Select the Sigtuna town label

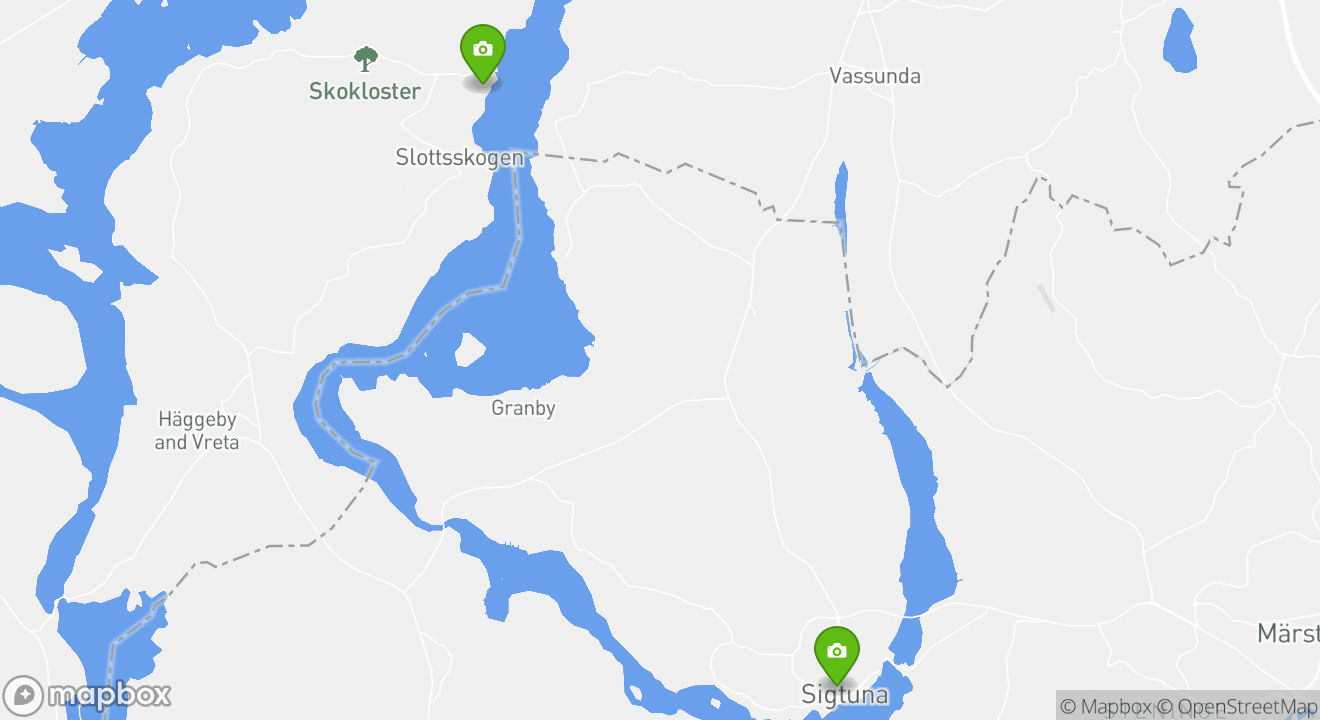pyautogui.click(x=845, y=694)
